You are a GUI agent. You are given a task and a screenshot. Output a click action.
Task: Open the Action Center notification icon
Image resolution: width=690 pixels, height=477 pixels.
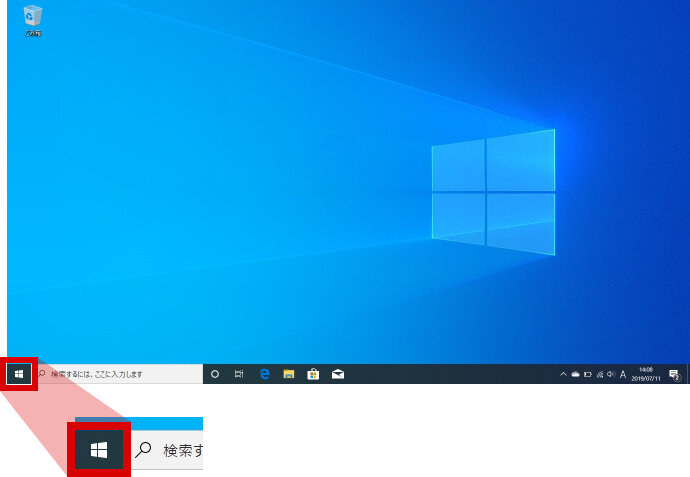(x=674, y=374)
